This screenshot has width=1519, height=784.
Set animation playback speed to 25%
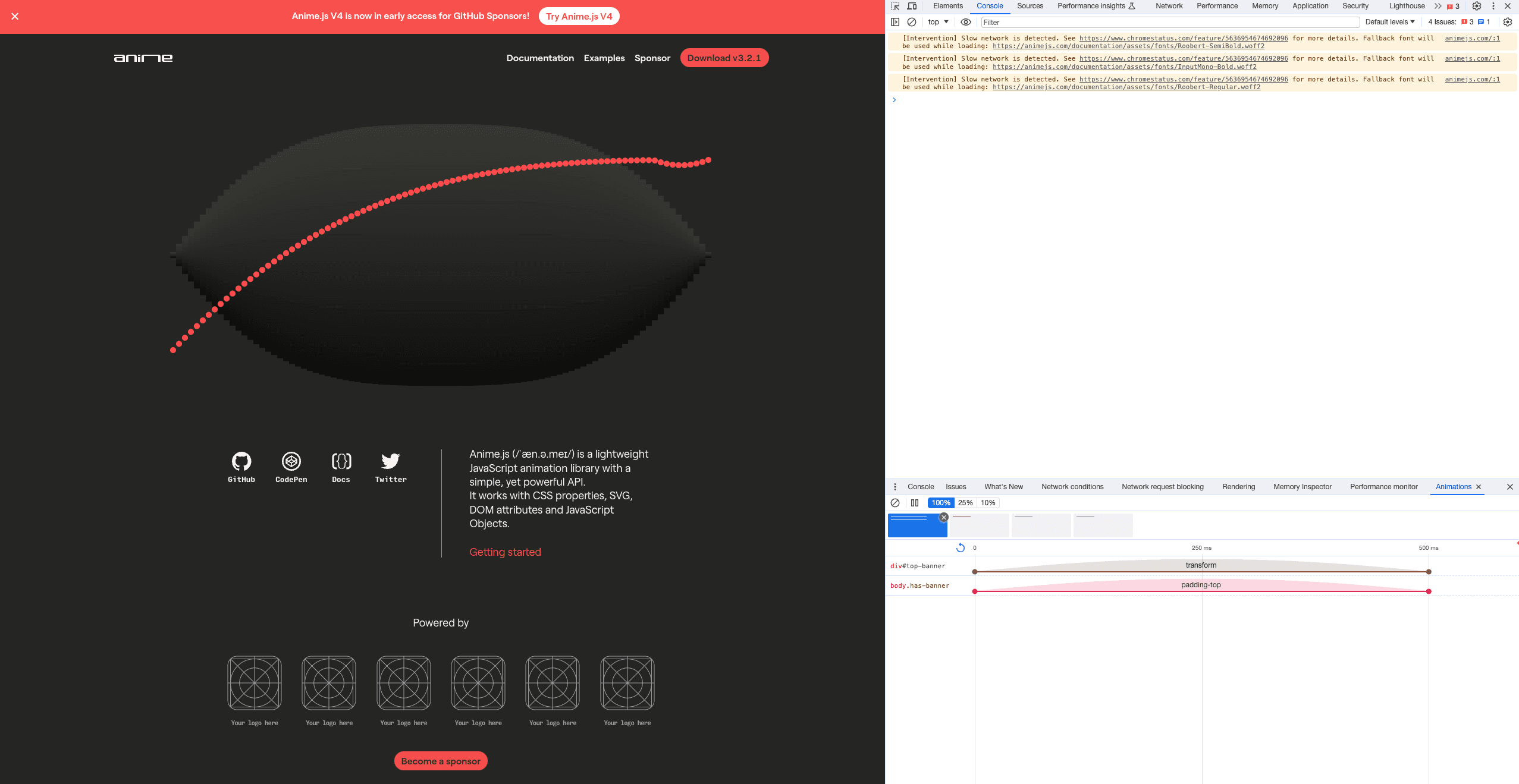tap(965, 503)
